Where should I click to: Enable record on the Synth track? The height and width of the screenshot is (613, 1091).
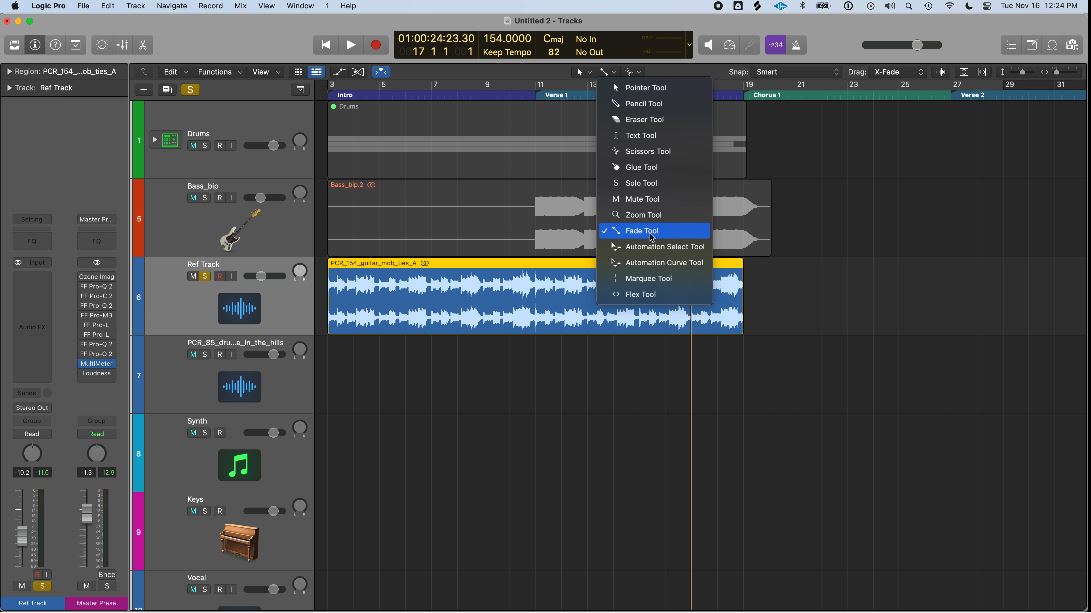[219, 433]
